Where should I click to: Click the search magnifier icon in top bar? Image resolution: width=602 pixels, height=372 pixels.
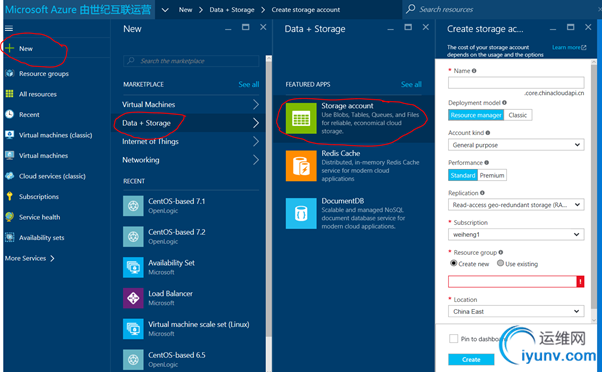(410, 9)
